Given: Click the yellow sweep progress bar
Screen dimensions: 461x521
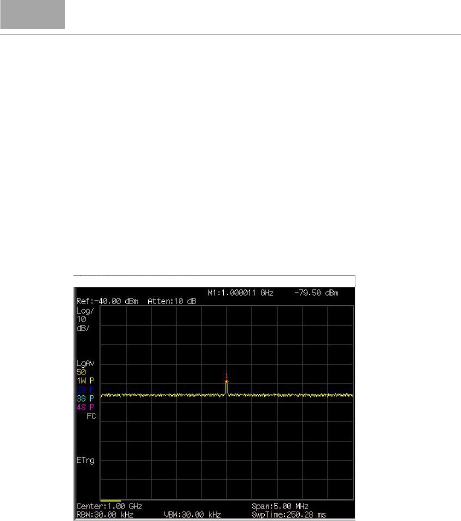Looking at the screenshot, I should (x=110, y=501).
